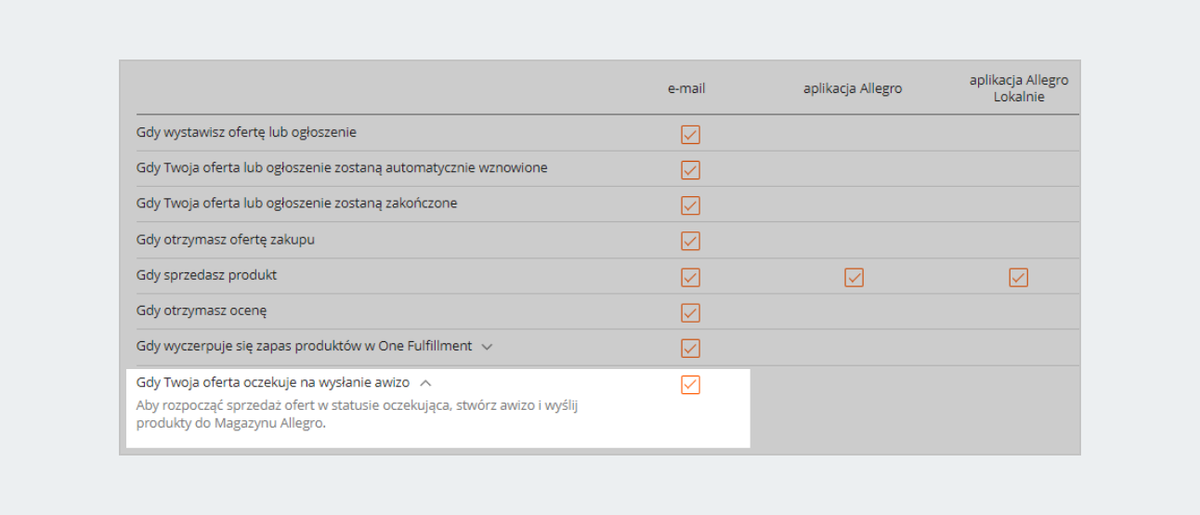Toggle e-mail checkbox for automatycznie wznowione row
The image size is (1200, 515).
point(690,170)
